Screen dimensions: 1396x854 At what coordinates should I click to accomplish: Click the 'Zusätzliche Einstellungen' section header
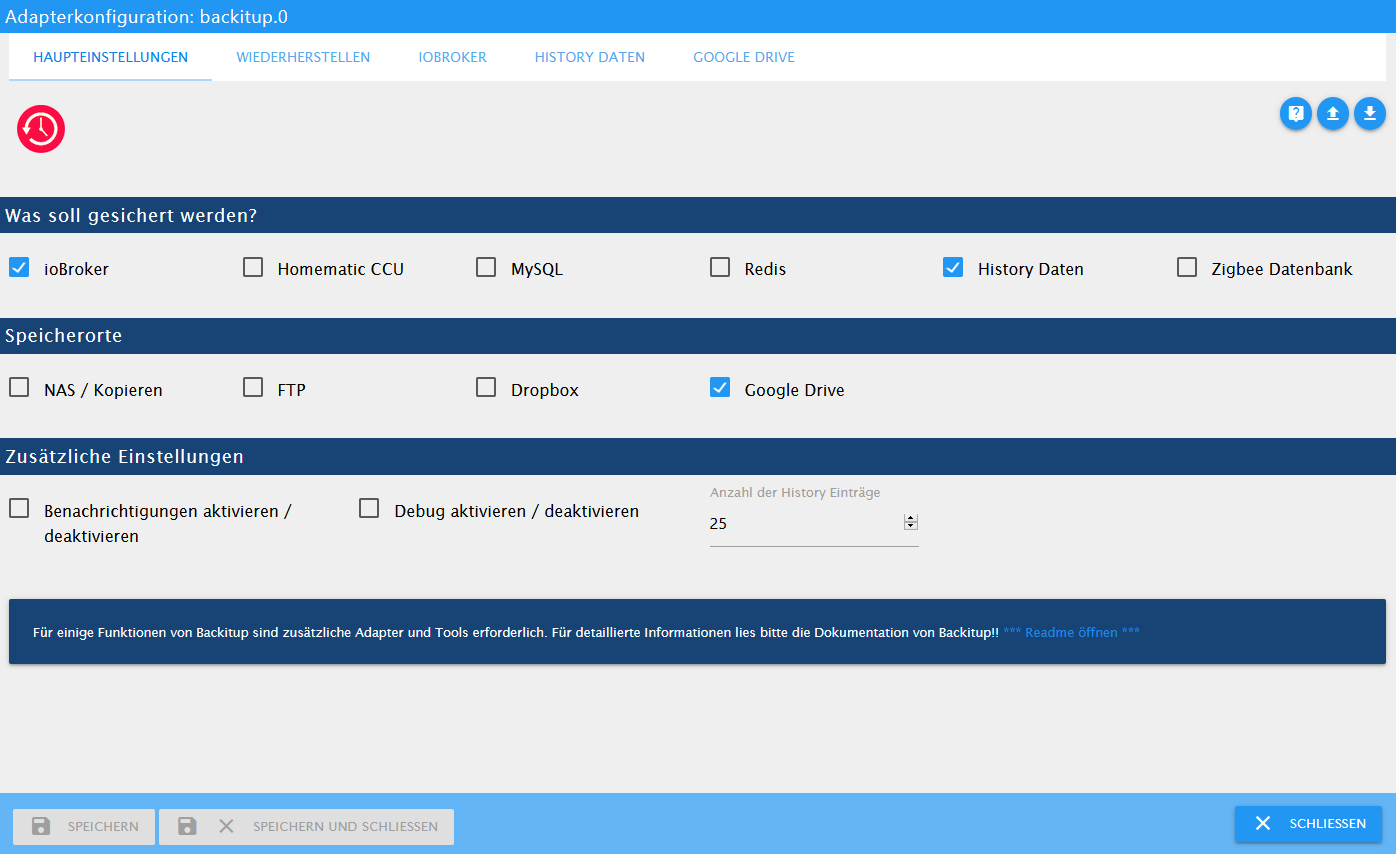pos(698,456)
